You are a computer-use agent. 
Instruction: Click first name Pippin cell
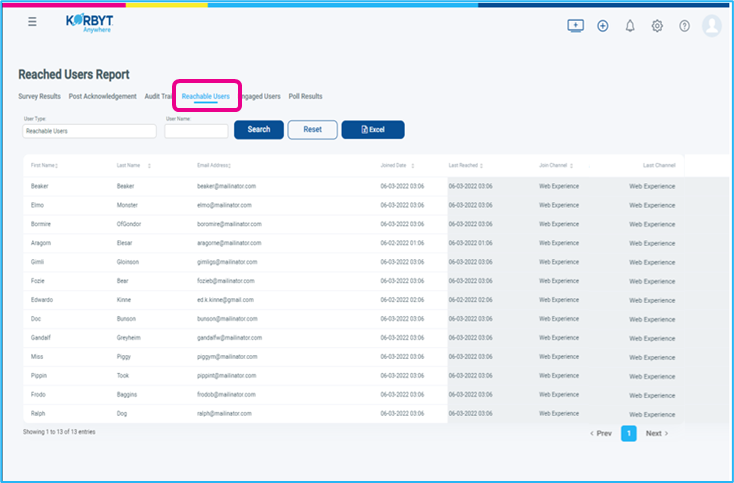39,375
